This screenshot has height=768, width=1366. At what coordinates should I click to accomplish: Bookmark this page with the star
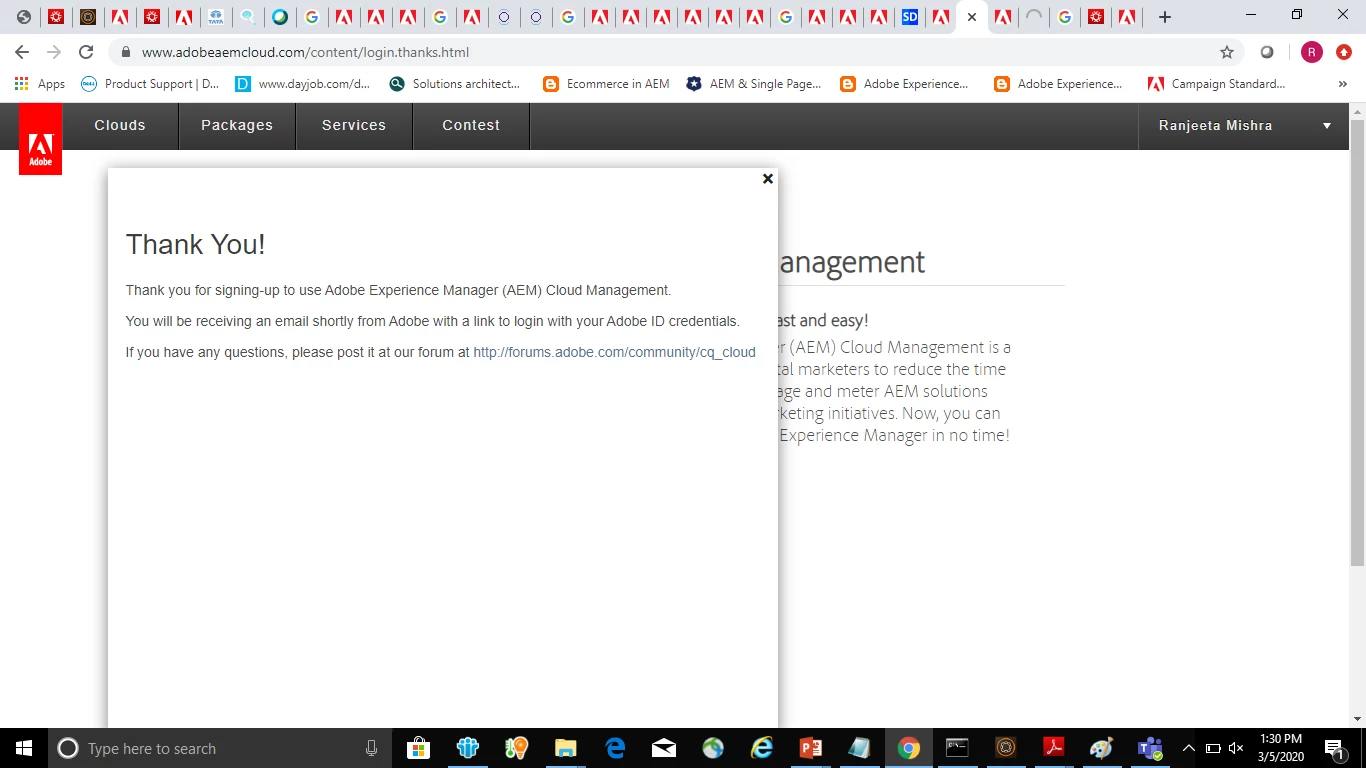point(1227,52)
